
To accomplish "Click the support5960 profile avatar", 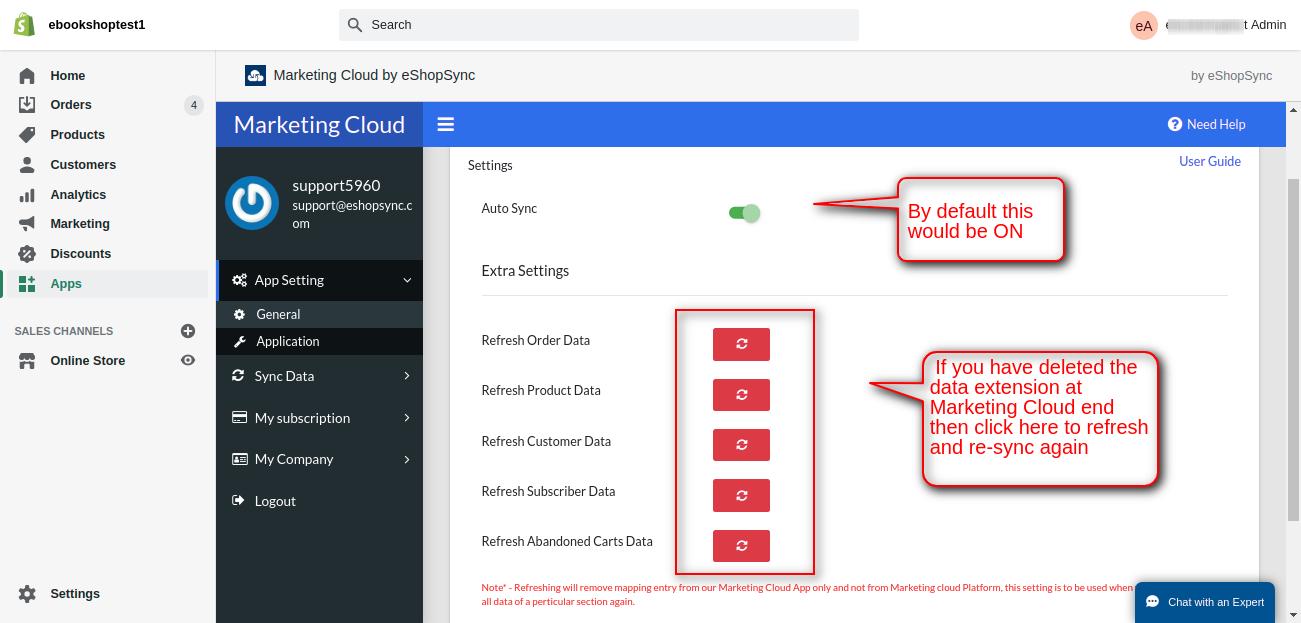I will 251,203.
